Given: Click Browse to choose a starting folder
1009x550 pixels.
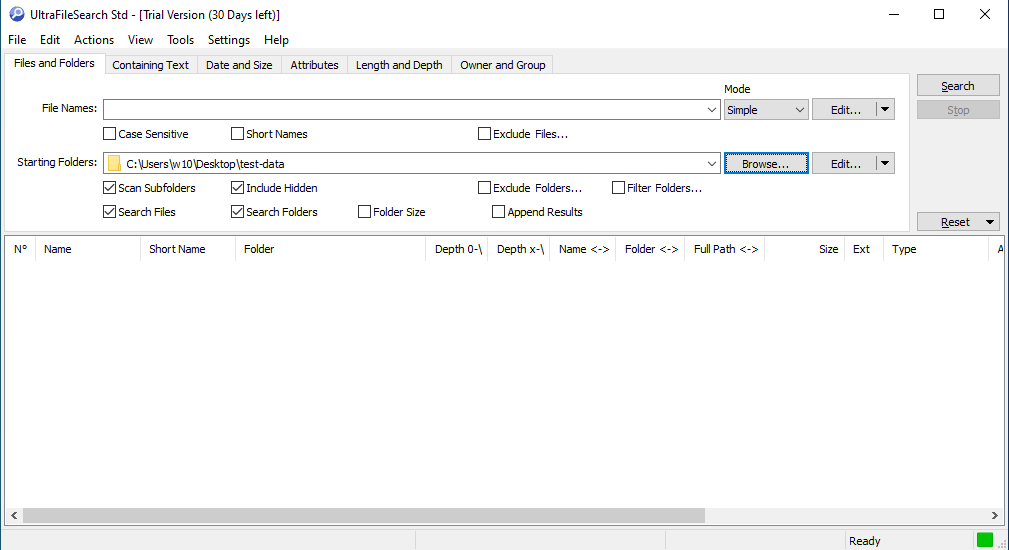Looking at the screenshot, I should (766, 163).
